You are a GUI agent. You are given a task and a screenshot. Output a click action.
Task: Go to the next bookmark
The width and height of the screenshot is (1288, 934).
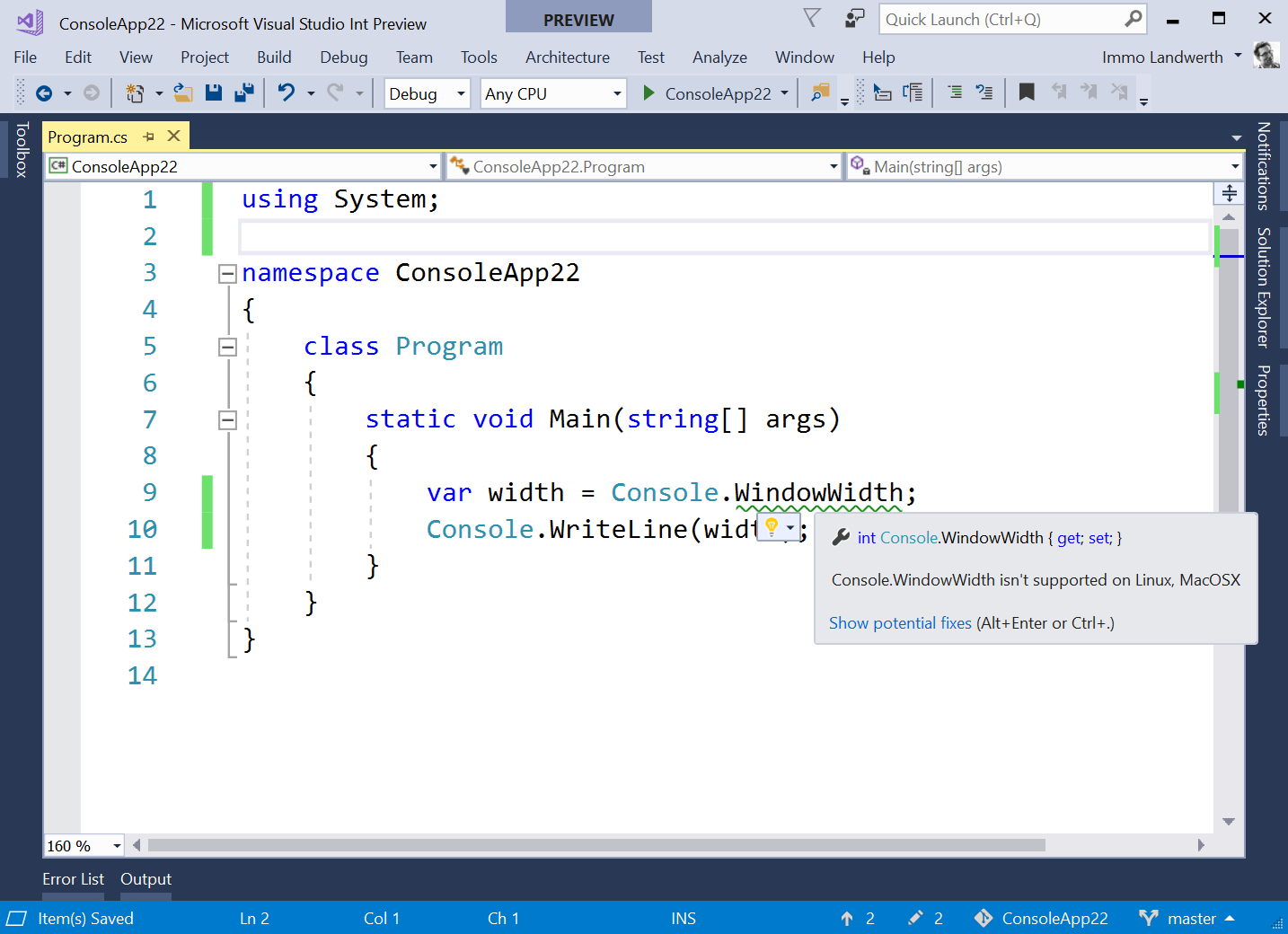tap(1090, 93)
